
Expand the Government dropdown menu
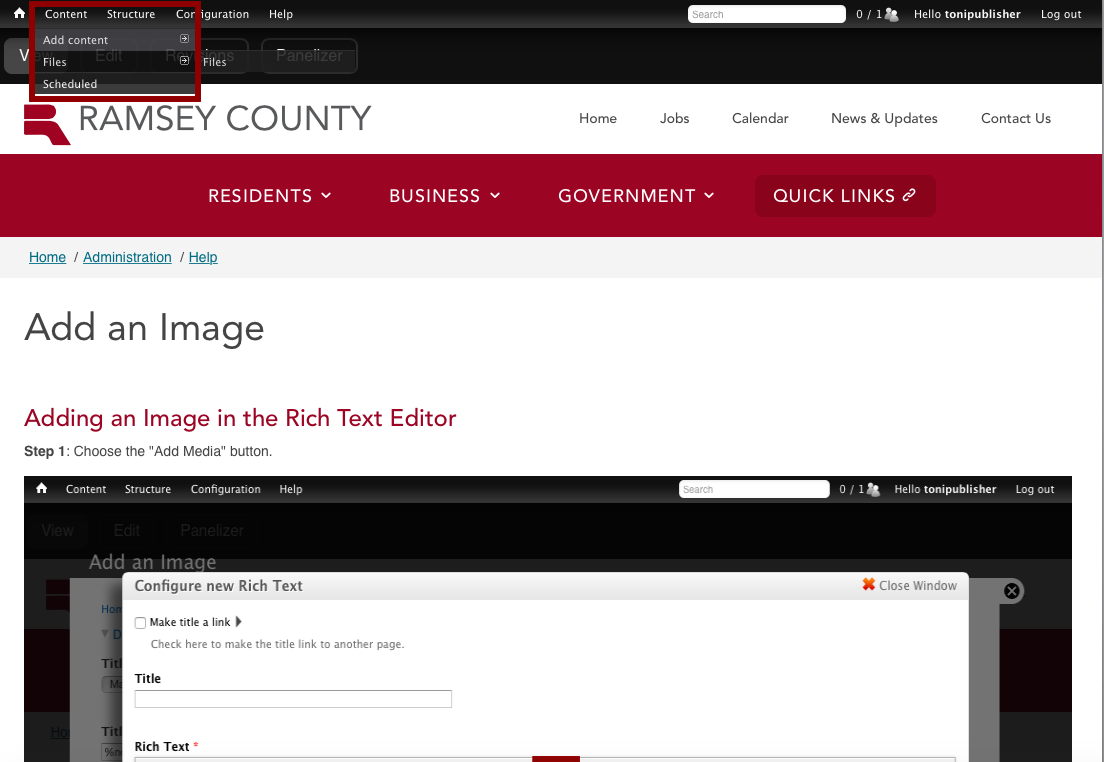click(636, 196)
